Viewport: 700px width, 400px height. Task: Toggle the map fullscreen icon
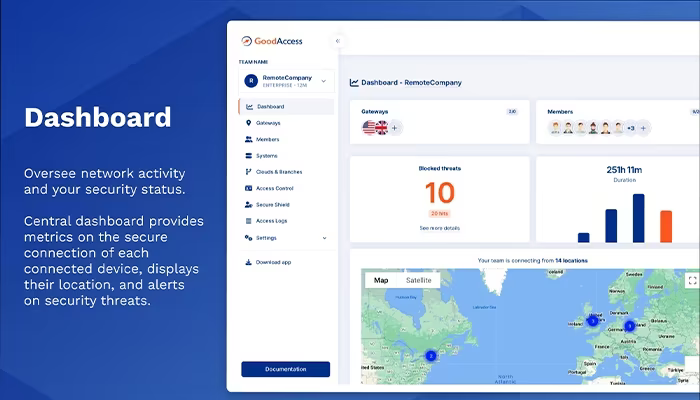pyautogui.click(x=692, y=280)
